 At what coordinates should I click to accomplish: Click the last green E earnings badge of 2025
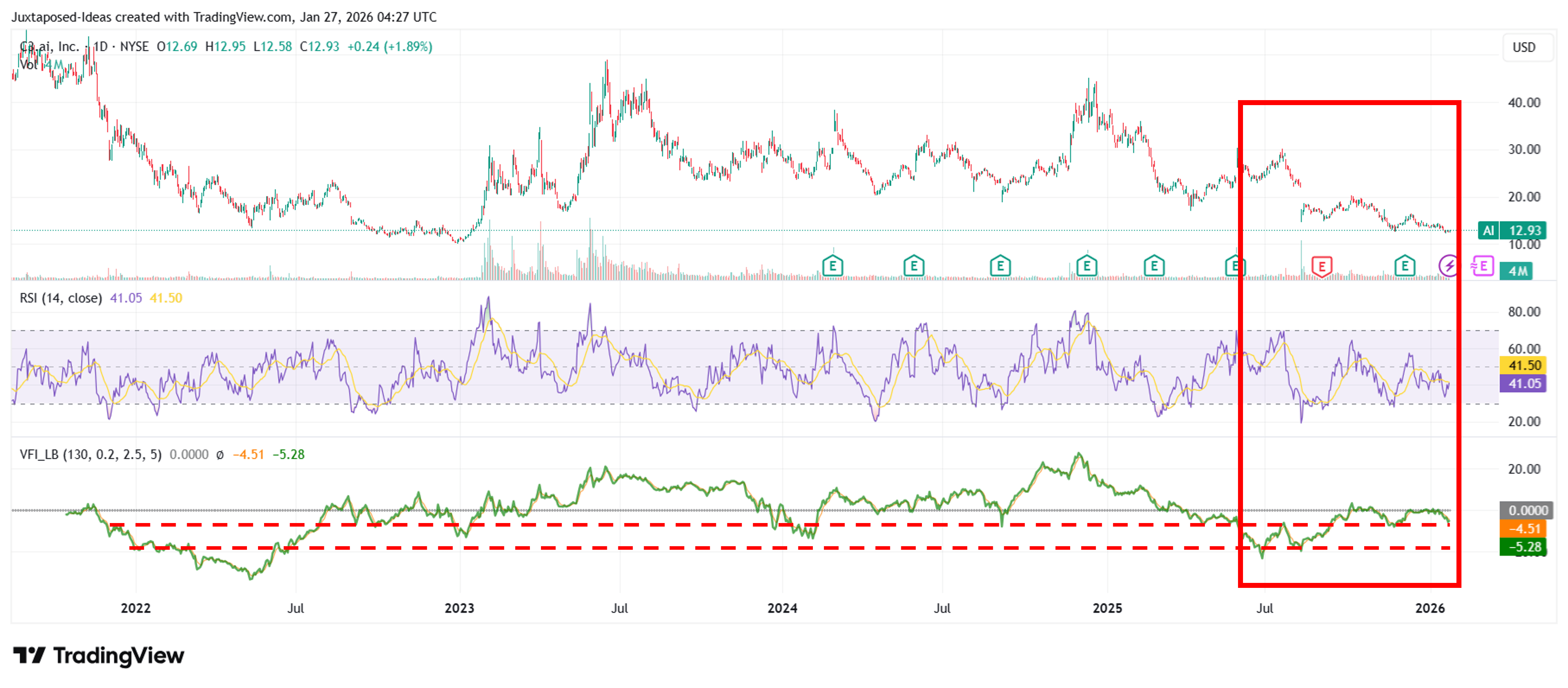coord(1405,266)
